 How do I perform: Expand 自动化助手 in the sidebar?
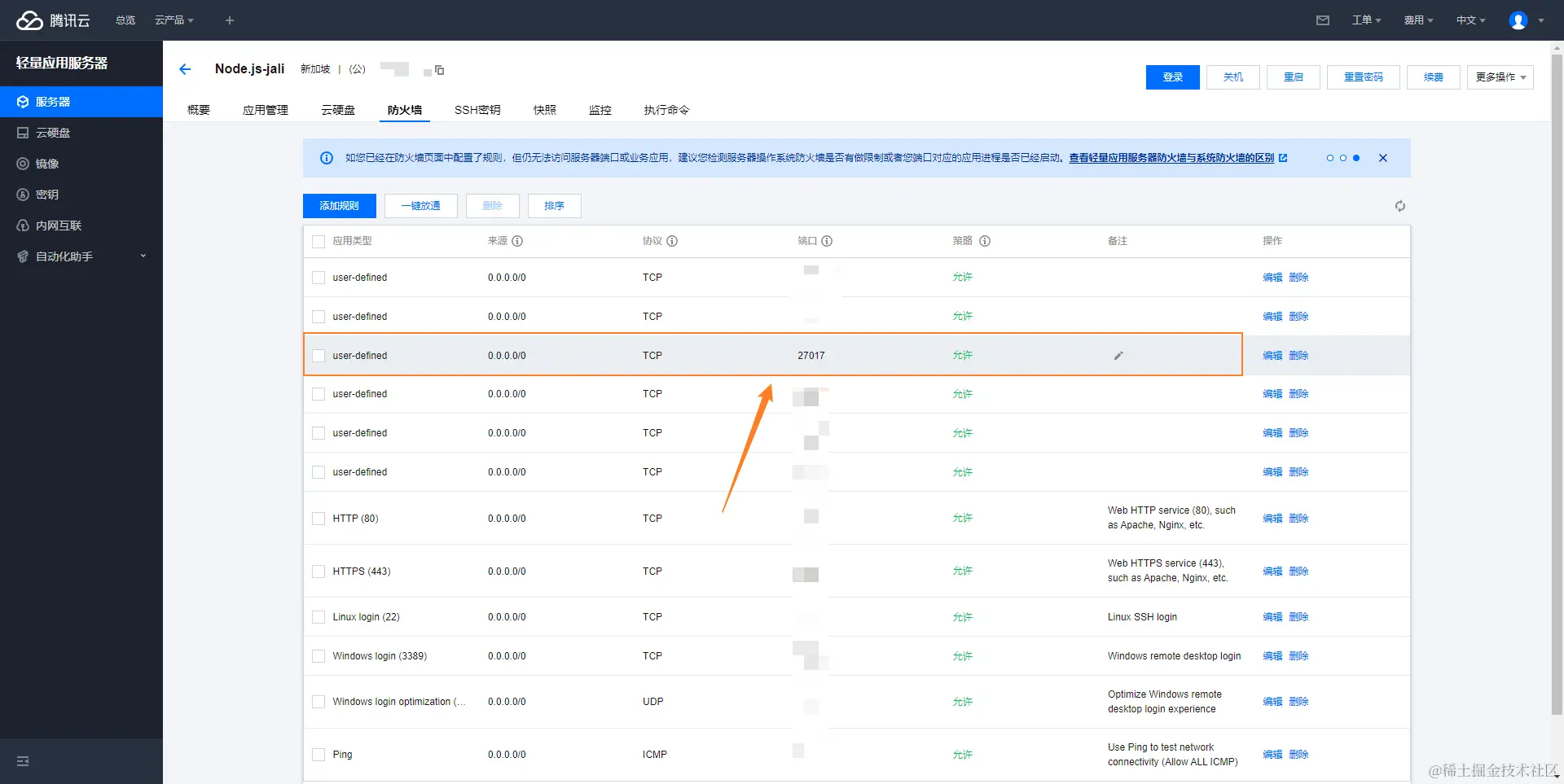point(81,256)
